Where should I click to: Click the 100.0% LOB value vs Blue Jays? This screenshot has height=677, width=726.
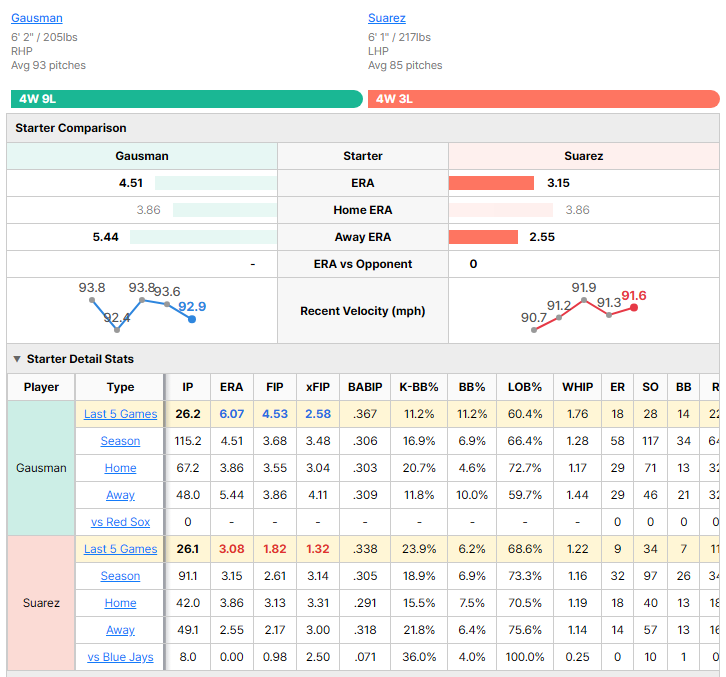click(525, 657)
